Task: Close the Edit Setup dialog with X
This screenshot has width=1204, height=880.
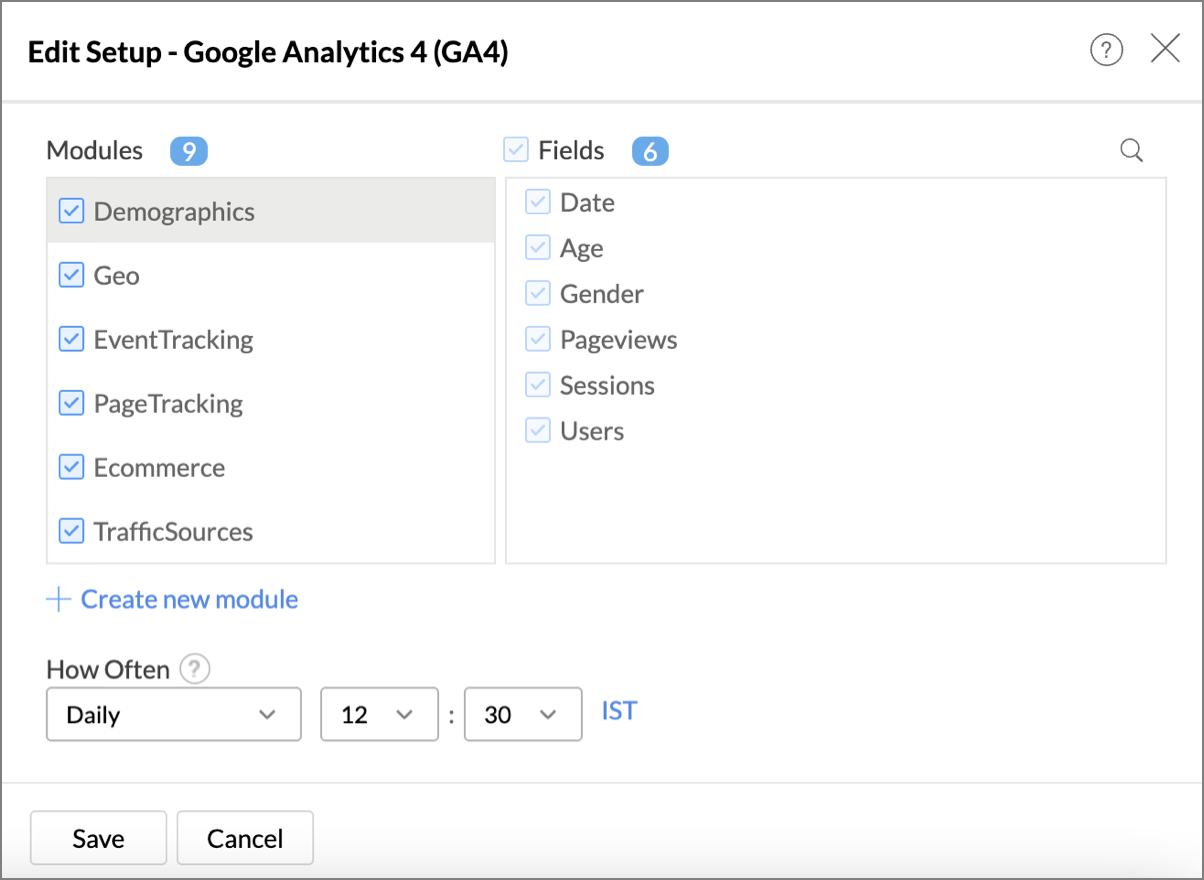Action: [x=1165, y=49]
